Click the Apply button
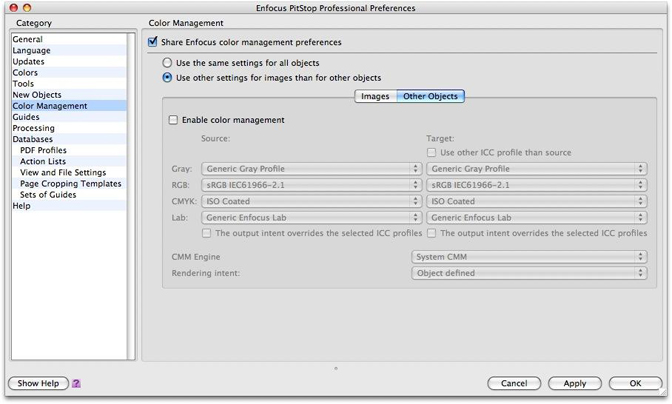Viewport: 672px width, 404px height. [x=575, y=383]
